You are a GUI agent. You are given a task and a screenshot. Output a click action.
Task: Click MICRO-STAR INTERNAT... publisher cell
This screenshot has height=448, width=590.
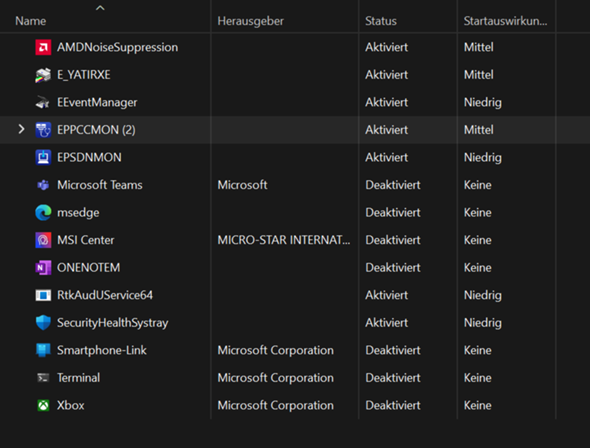(284, 240)
